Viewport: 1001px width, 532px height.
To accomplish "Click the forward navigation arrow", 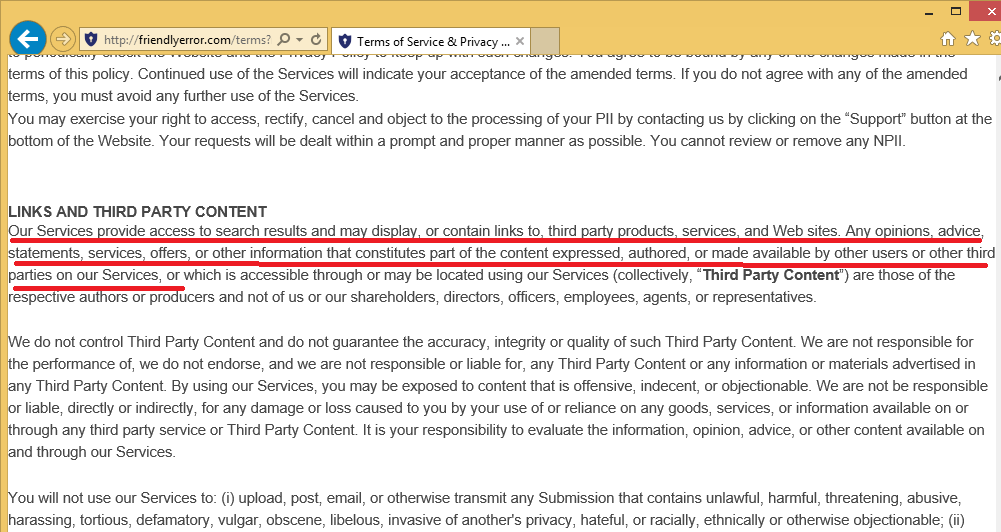I will coord(62,40).
